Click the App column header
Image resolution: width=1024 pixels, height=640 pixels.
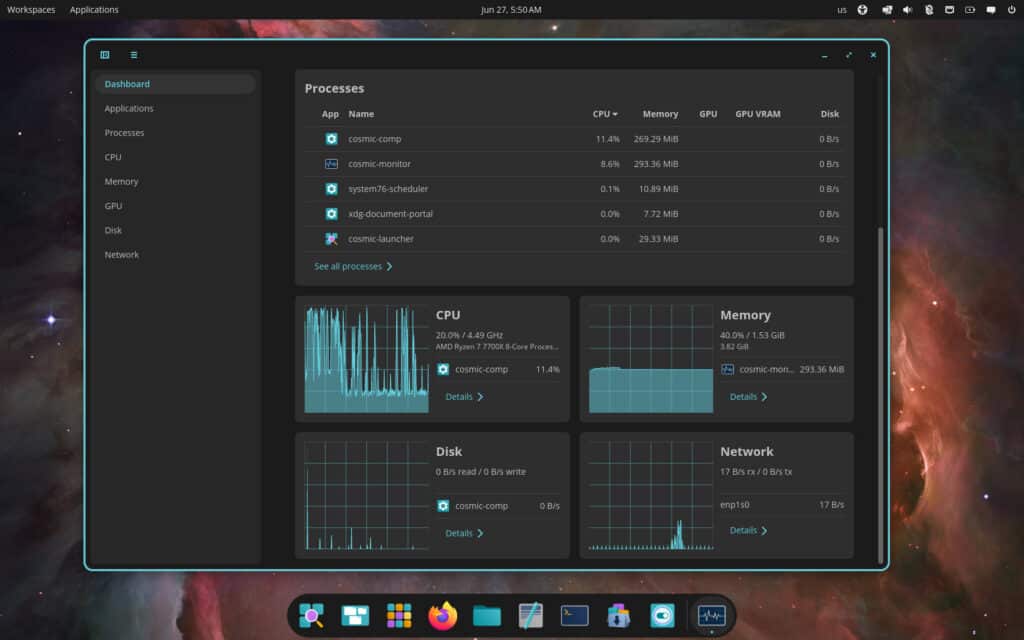(x=330, y=114)
